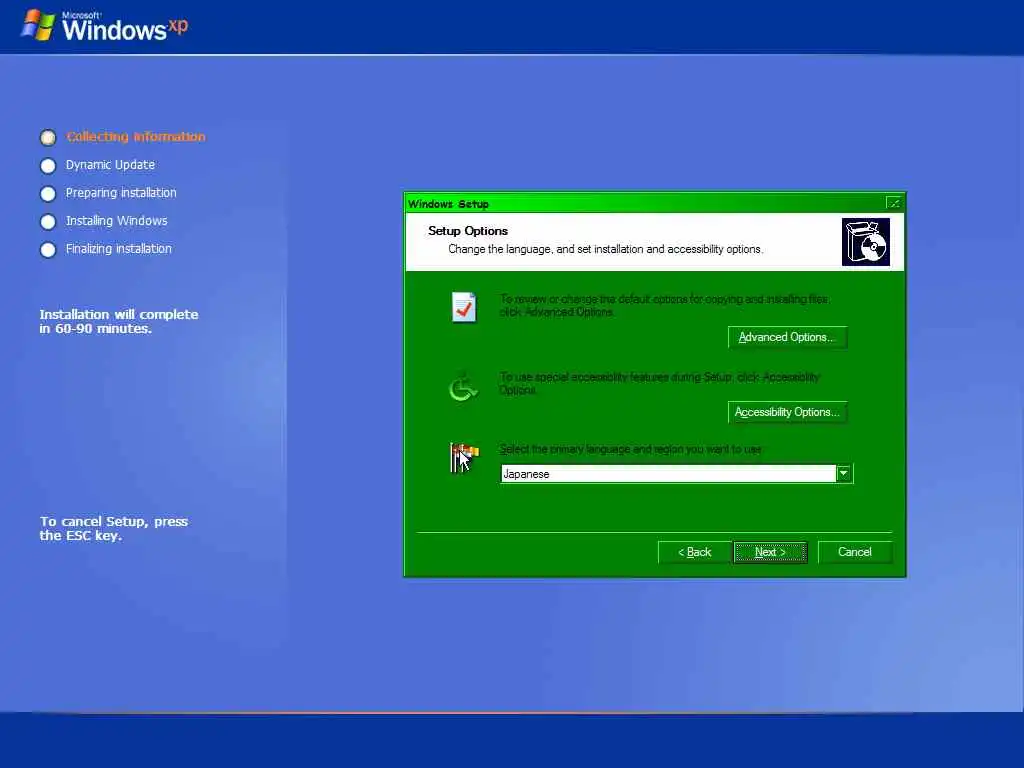1024x768 pixels.
Task: Go to the Next setup step
Action: [x=770, y=552]
